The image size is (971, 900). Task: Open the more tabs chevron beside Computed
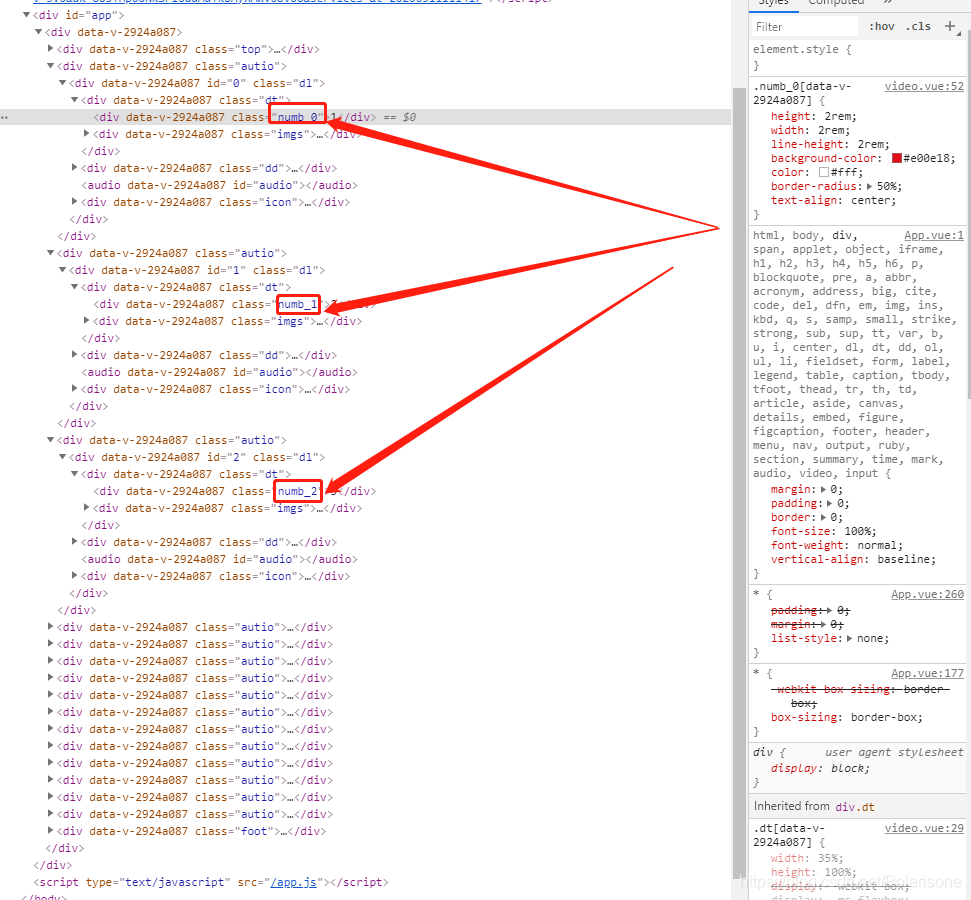tap(888, 2)
